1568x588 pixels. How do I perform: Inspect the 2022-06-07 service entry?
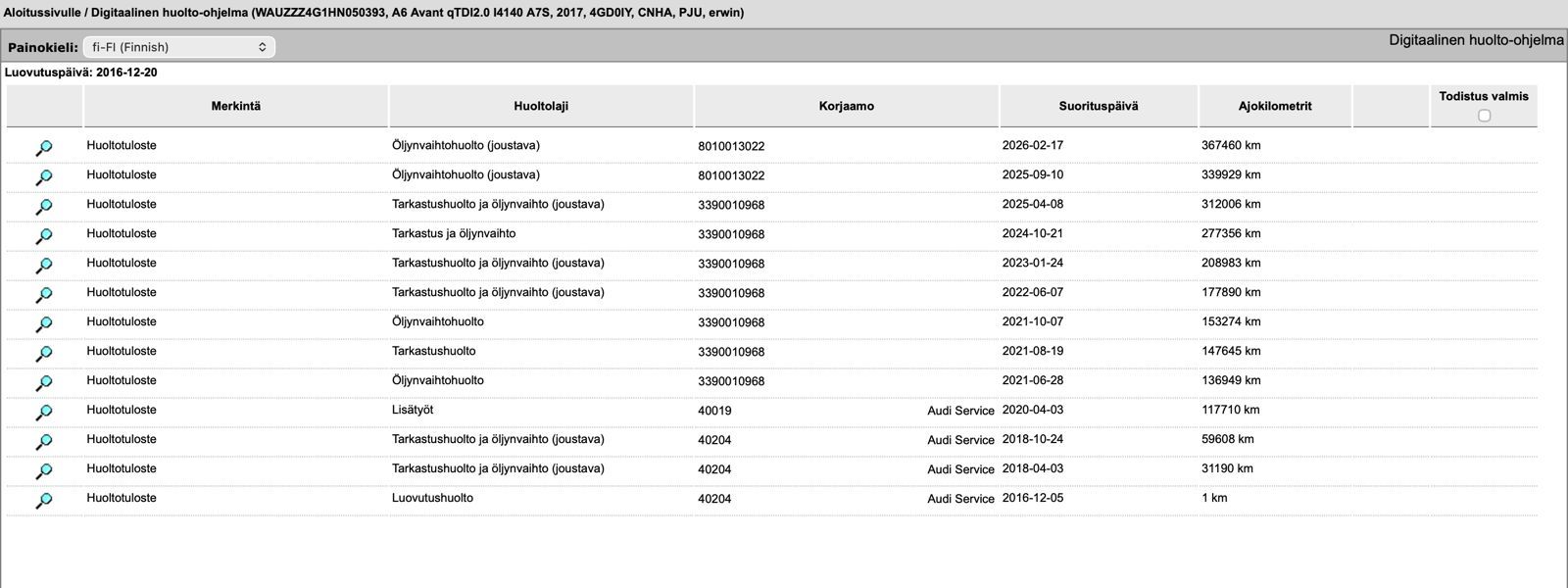pos(44,295)
